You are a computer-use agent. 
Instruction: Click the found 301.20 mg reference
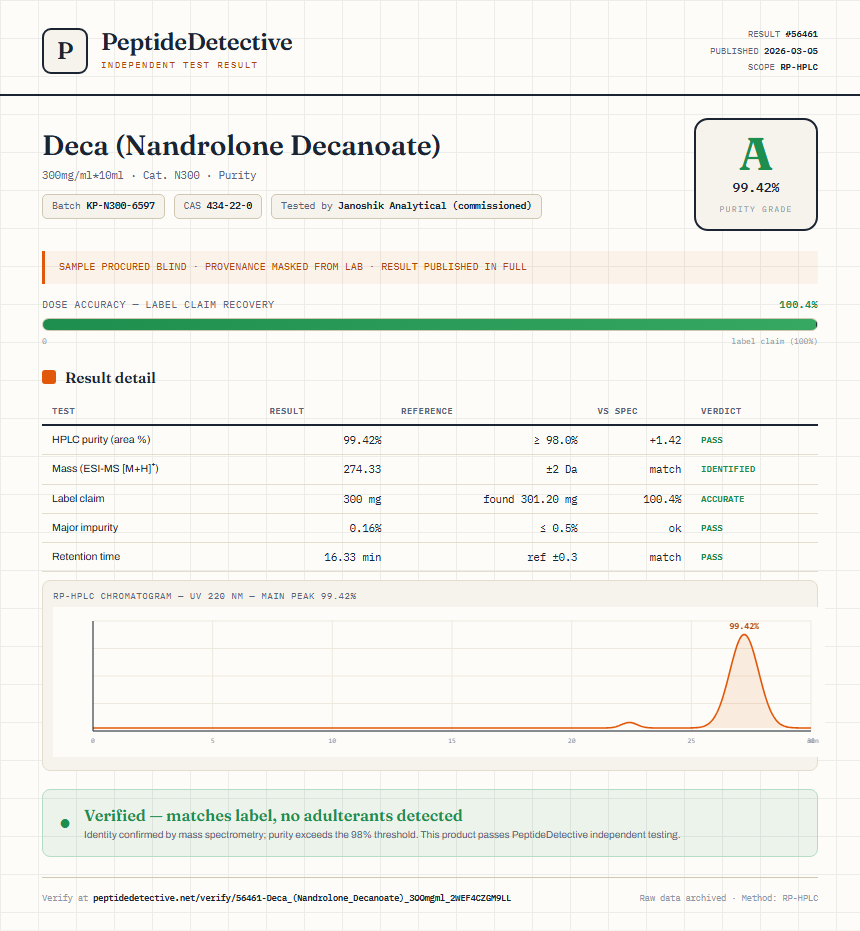pyautogui.click(x=530, y=499)
